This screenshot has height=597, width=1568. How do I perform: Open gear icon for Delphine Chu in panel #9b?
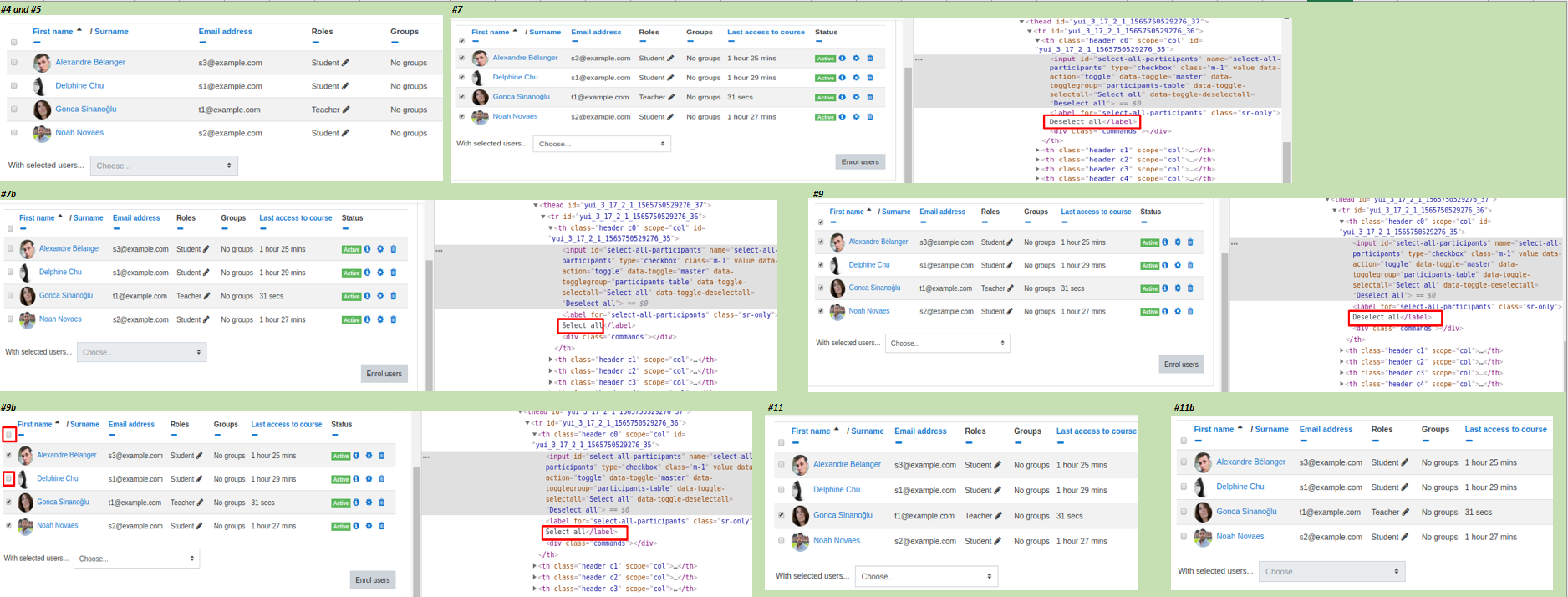pos(369,479)
